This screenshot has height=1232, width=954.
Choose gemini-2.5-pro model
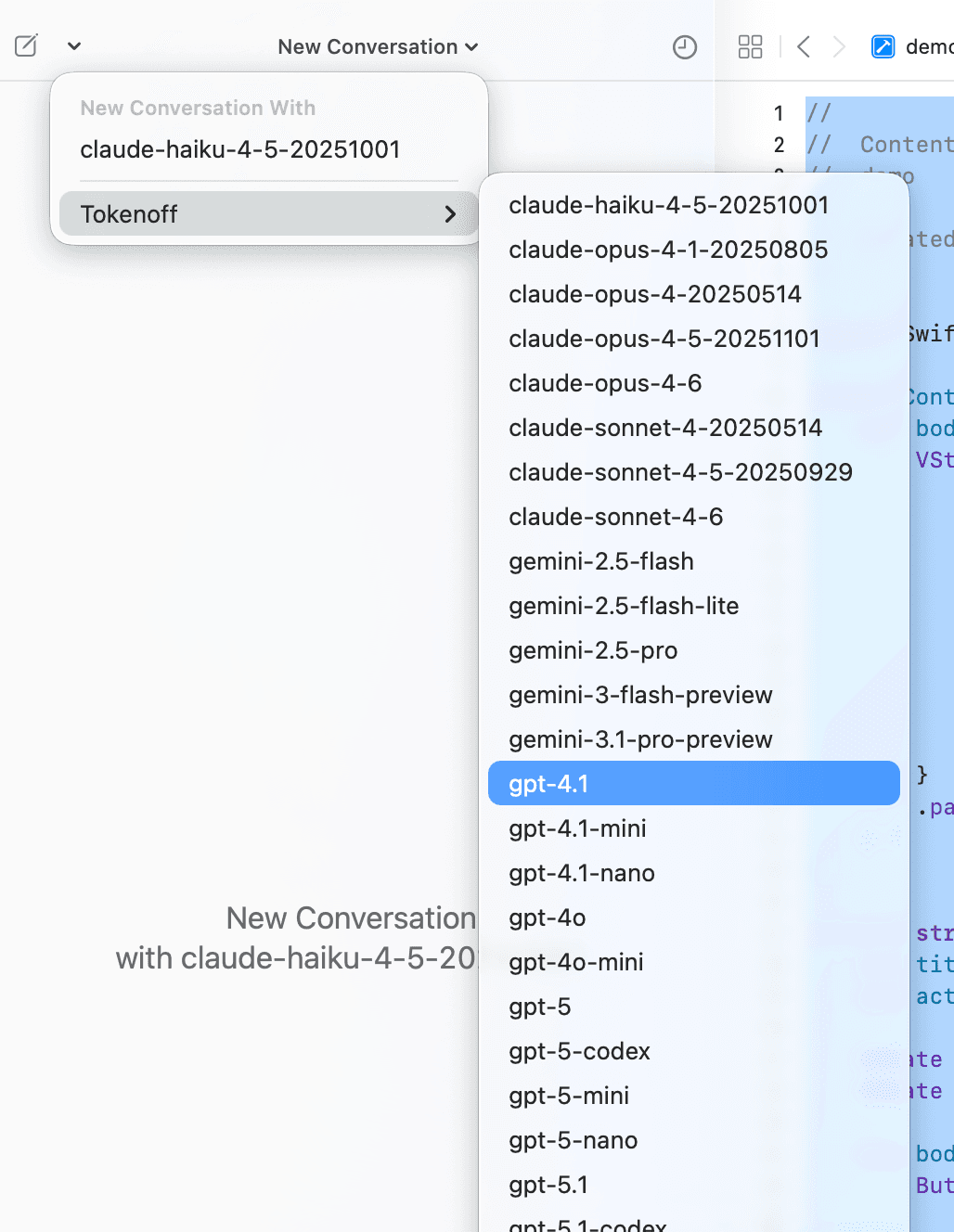pos(593,650)
